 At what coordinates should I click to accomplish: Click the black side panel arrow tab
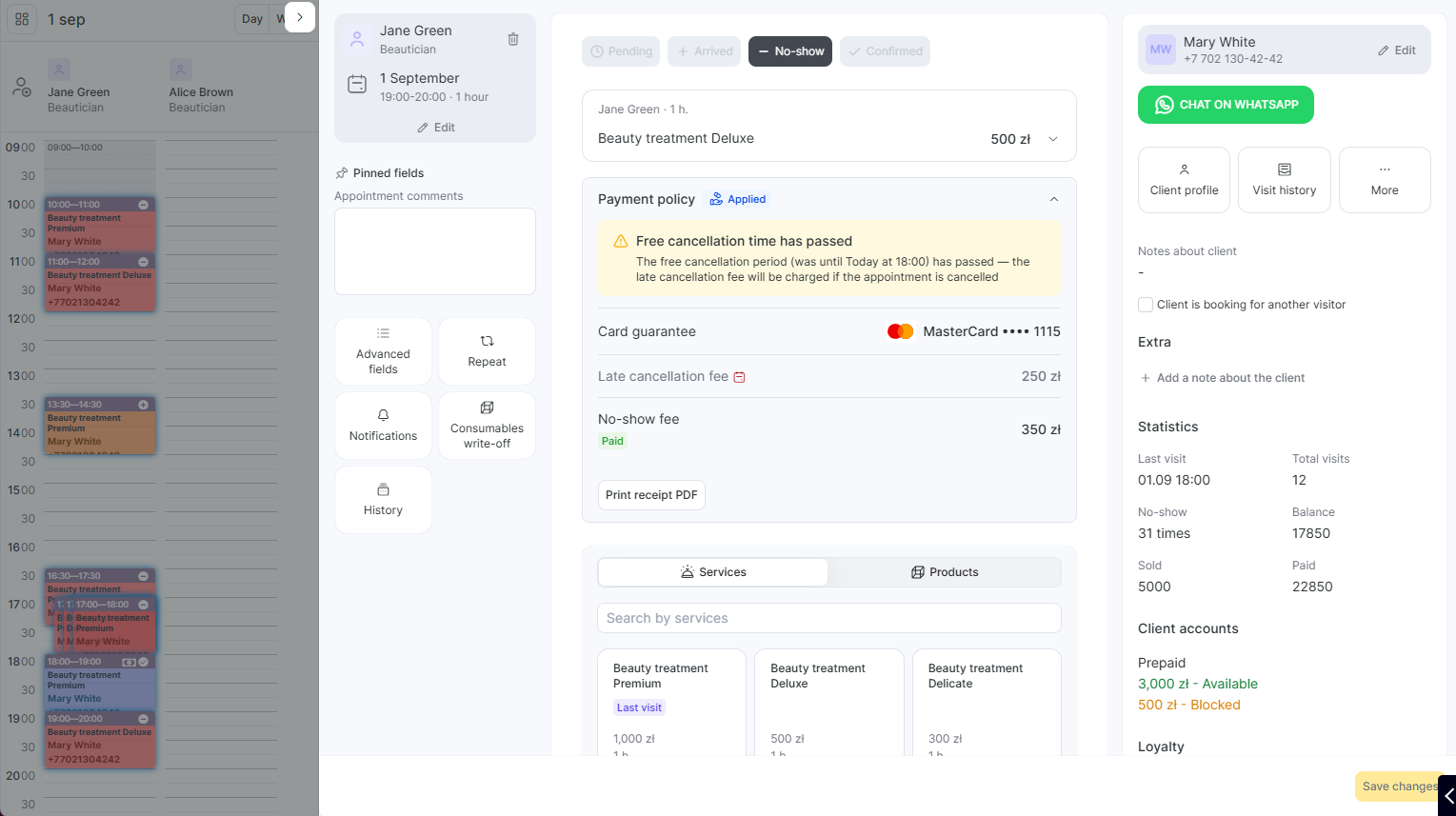1447,795
